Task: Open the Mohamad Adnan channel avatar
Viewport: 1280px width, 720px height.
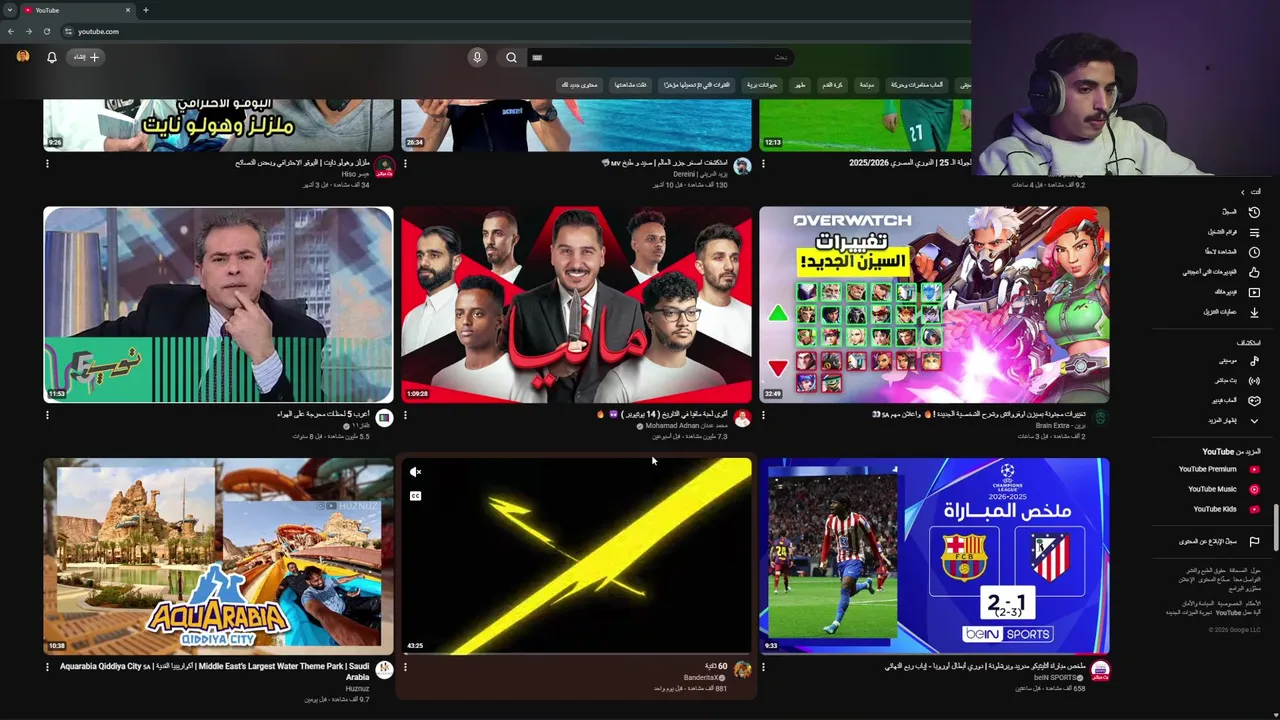Action: (742, 418)
